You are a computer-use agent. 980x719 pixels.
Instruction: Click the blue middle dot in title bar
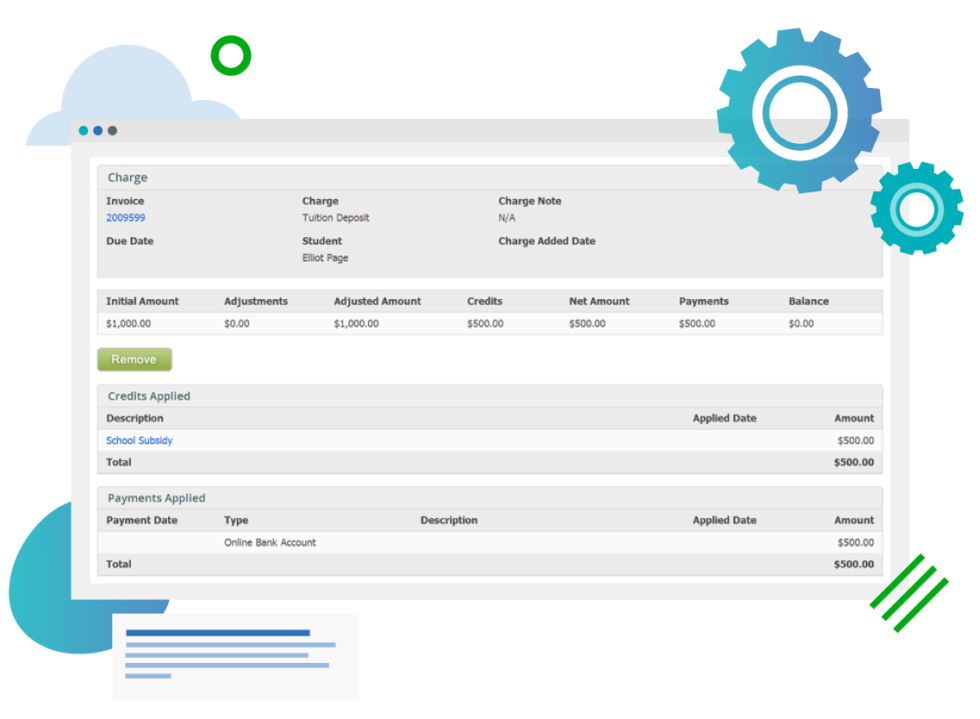coord(98,131)
